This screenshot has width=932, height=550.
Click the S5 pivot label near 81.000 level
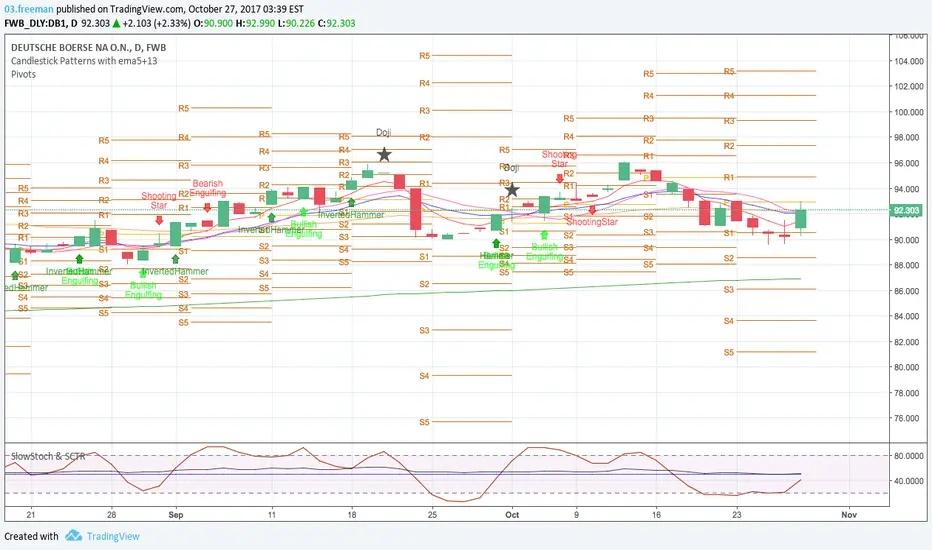[729, 353]
